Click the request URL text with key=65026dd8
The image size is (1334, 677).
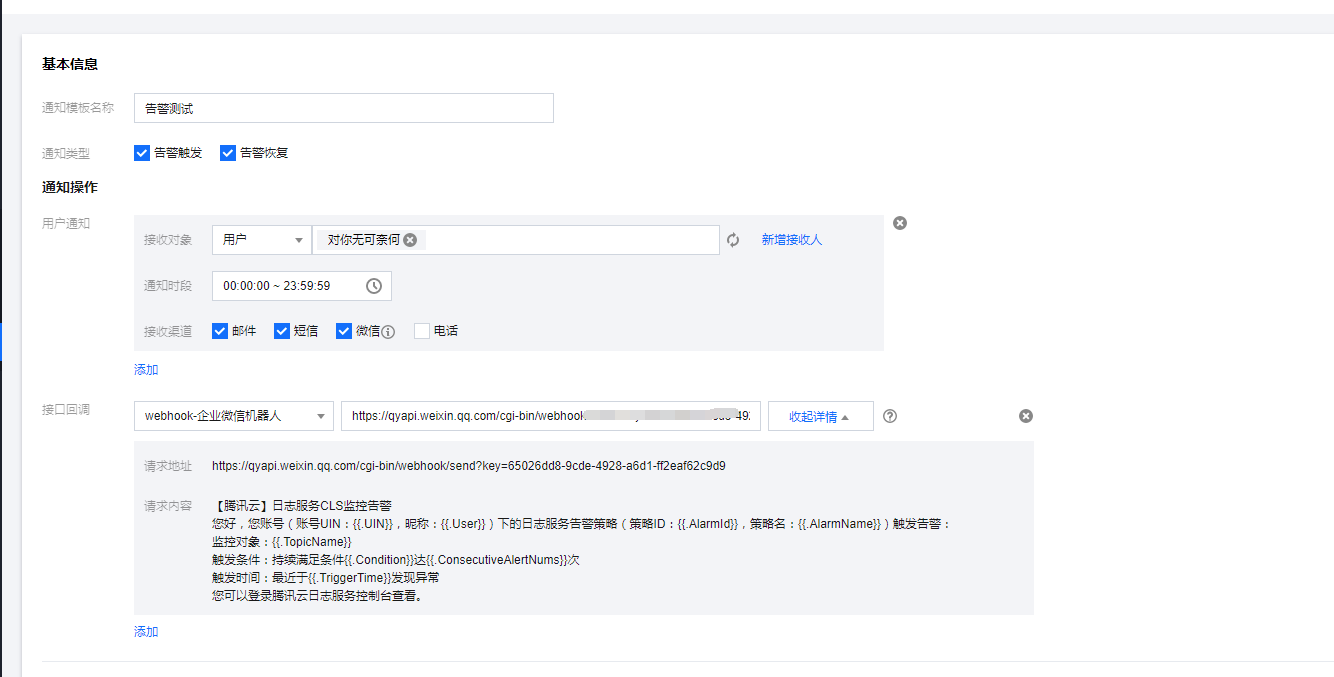(x=469, y=466)
